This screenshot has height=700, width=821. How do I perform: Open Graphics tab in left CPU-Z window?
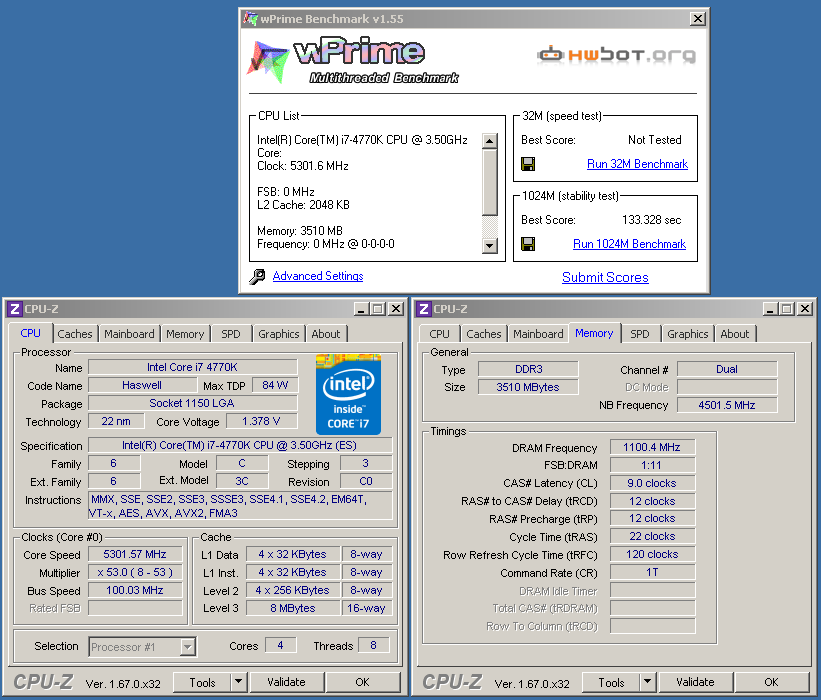[x=279, y=334]
